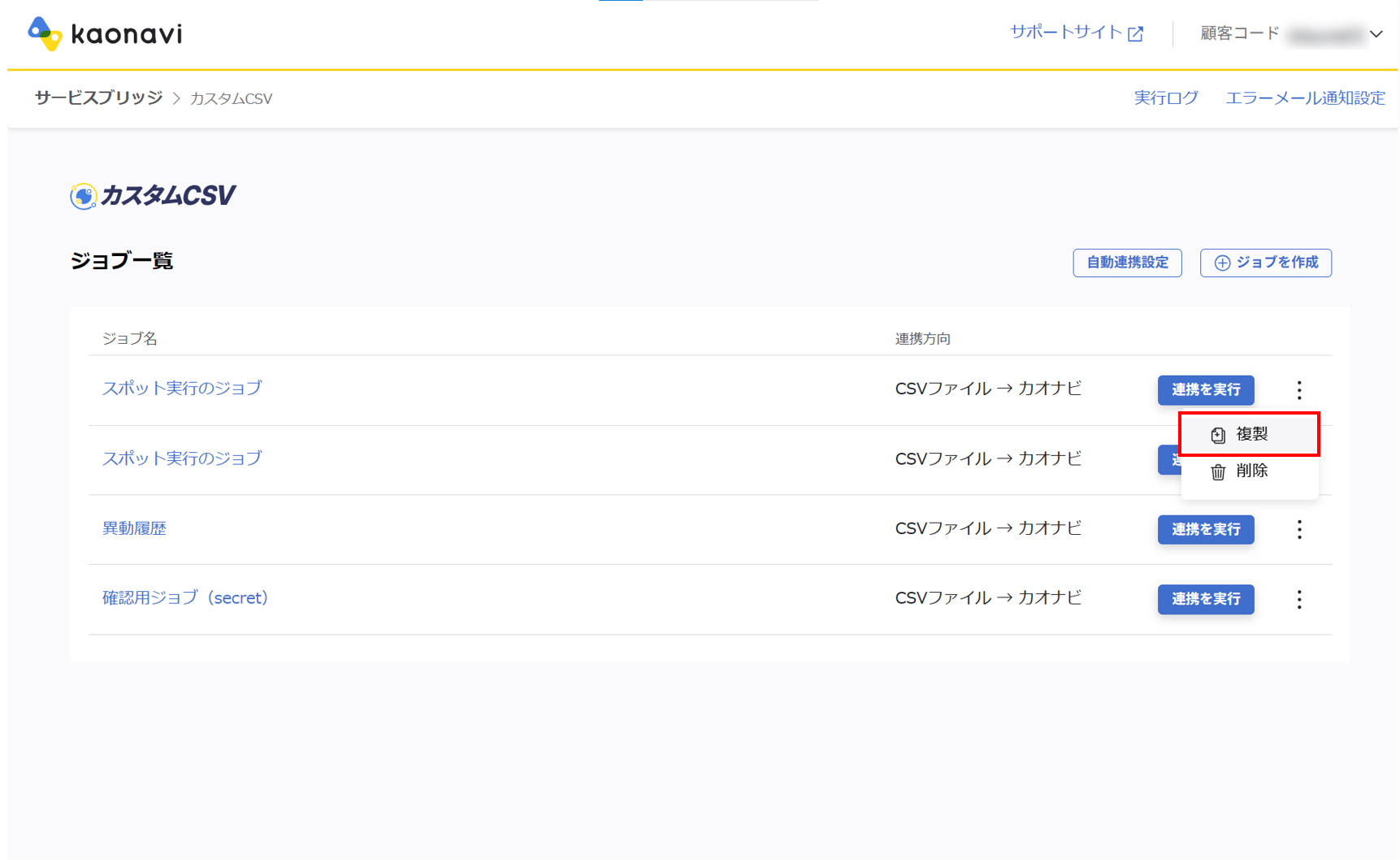This screenshot has width=1400, height=860.
Task: Open the three-dot menu for 異動履歴 job
Action: tap(1298, 530)
